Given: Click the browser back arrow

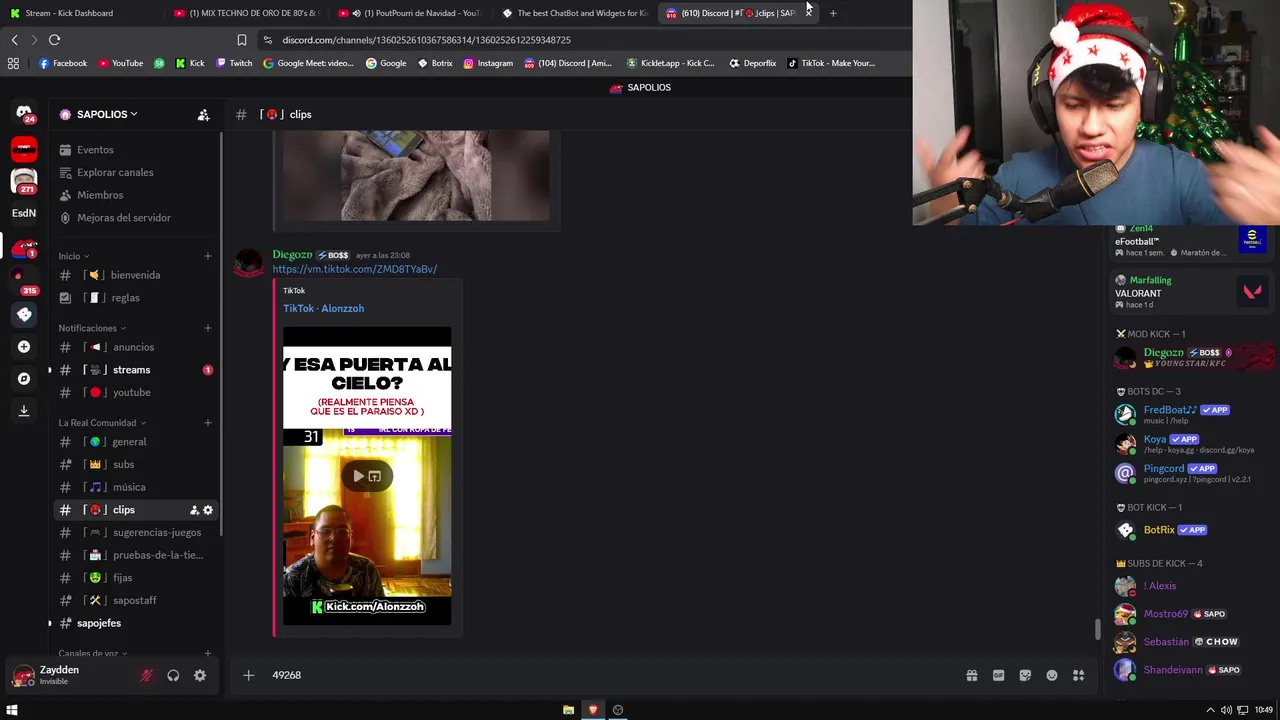Looking at the screenshot, I should coord(14,40).
